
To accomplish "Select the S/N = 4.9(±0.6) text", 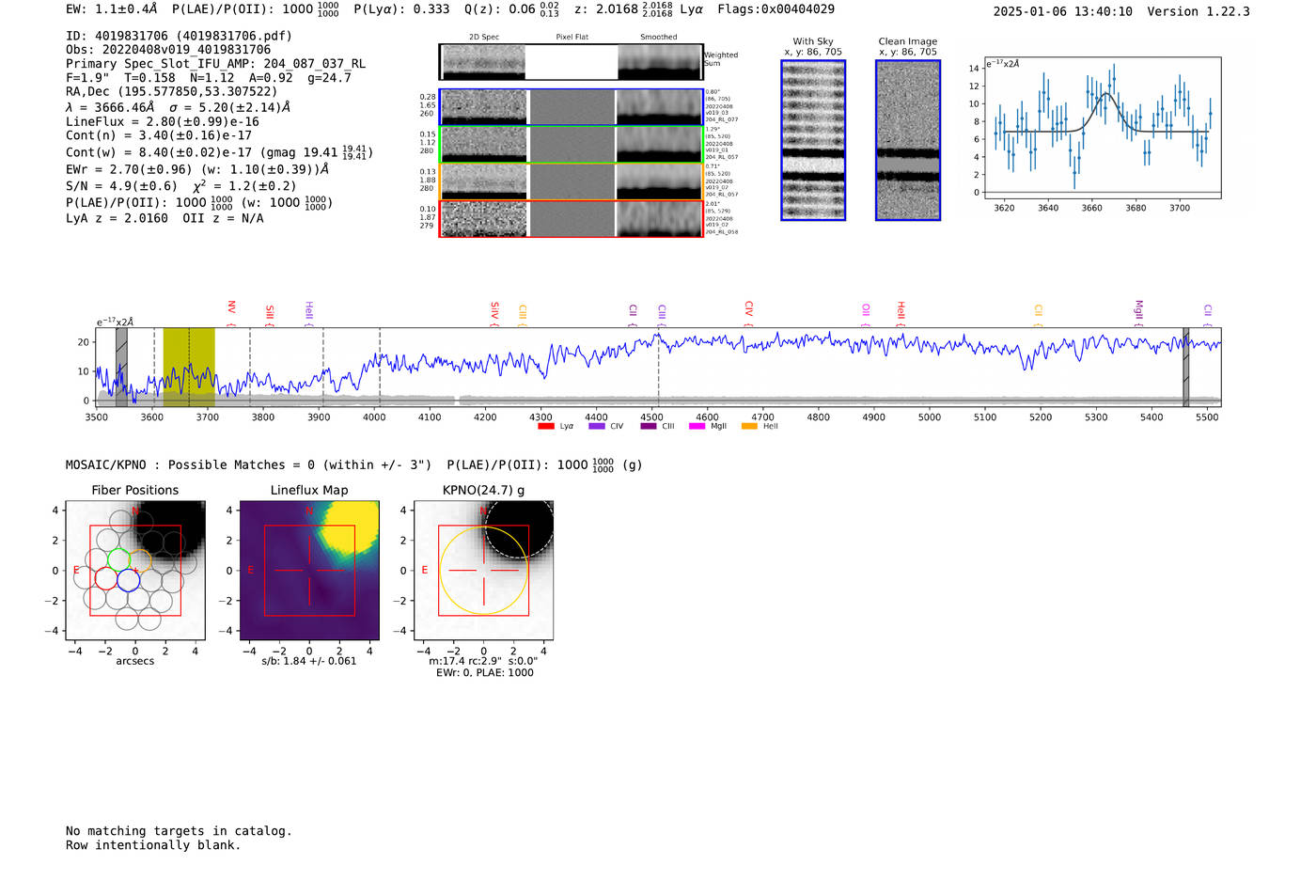I will (x=121, y=185).
